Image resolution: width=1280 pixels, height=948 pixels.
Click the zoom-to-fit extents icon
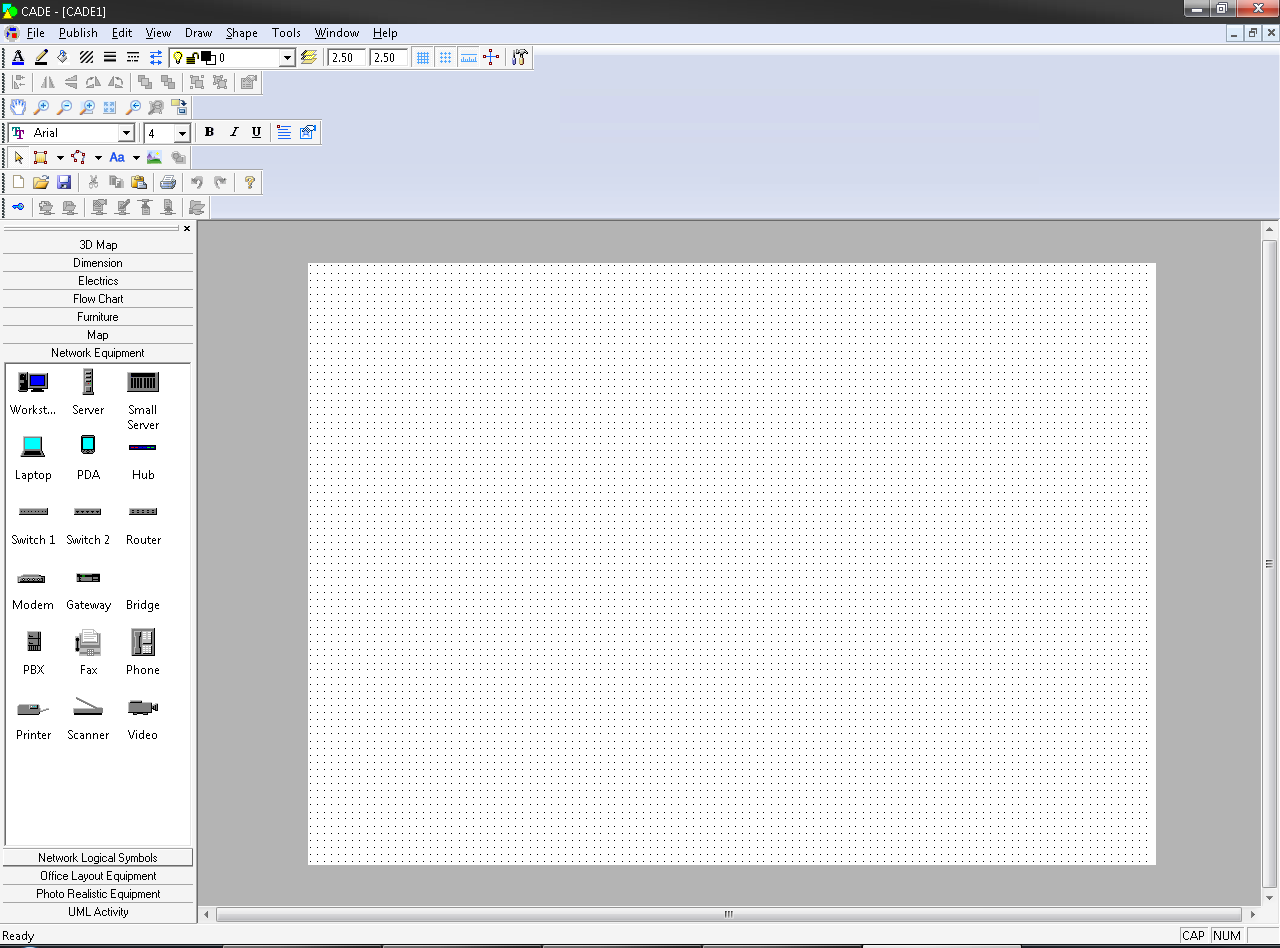(x=110, y=107)
